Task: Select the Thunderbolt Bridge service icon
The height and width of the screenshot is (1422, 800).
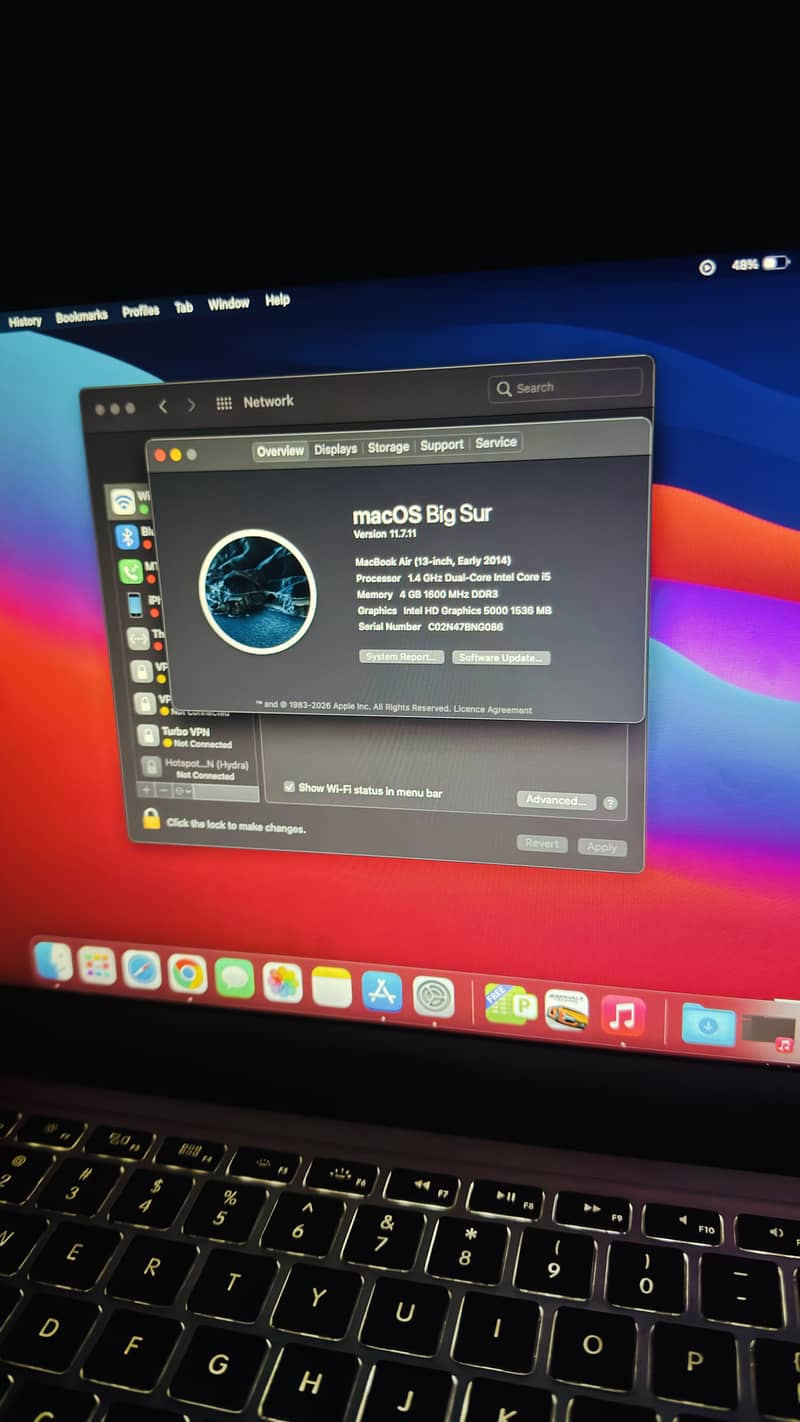Action: coord(138,638)
